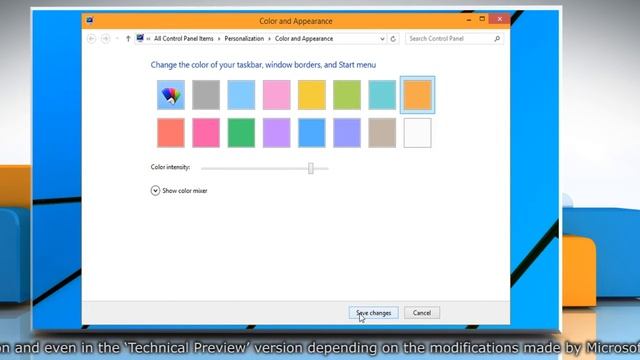The height and width of the screenshot is (360, 640).
Task: Choose the hot pink color swatch
Action: pos(206,133)
